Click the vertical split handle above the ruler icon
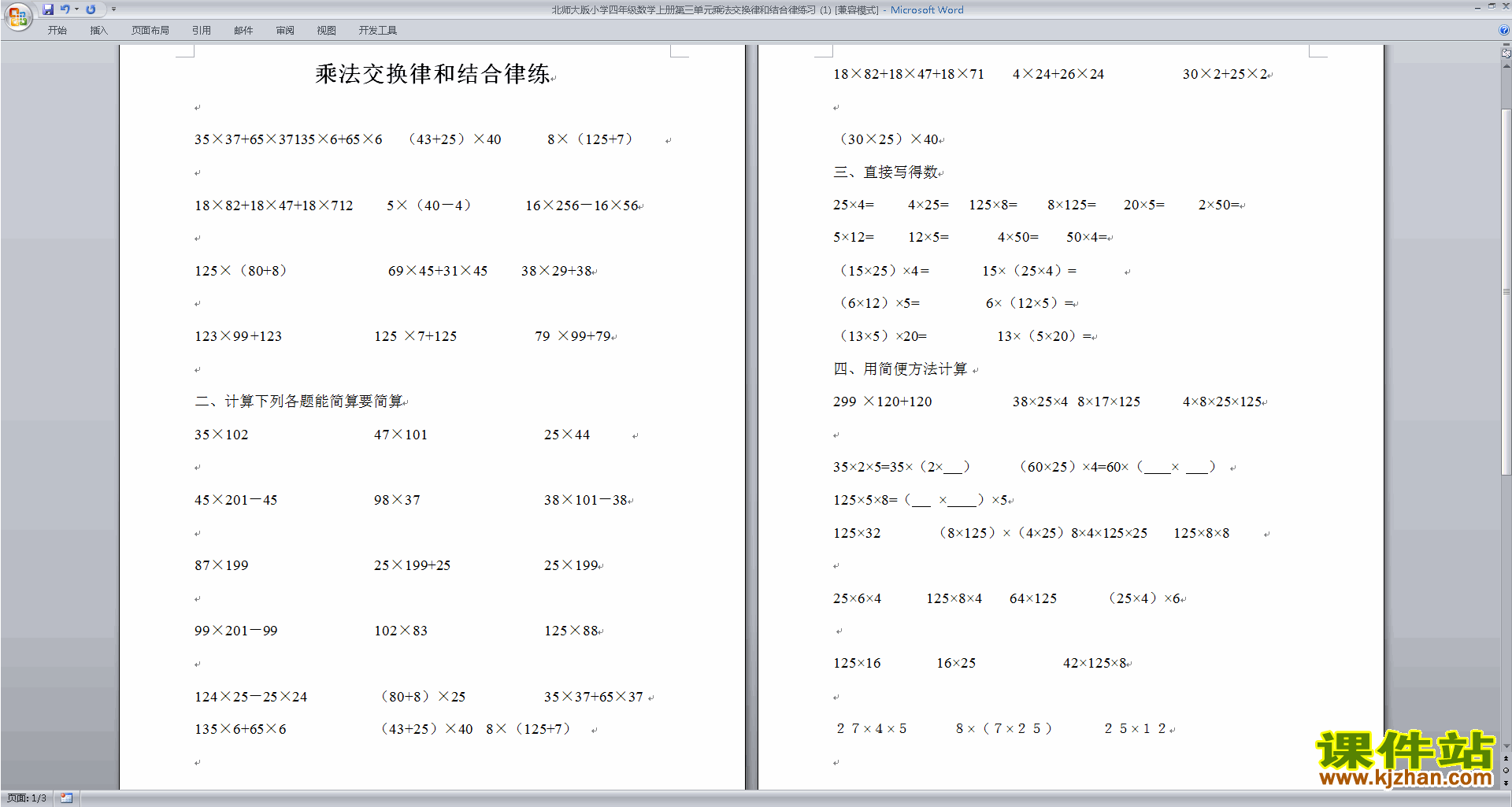This screenshot has width=1512, height=807. [x=1506, y=45]
